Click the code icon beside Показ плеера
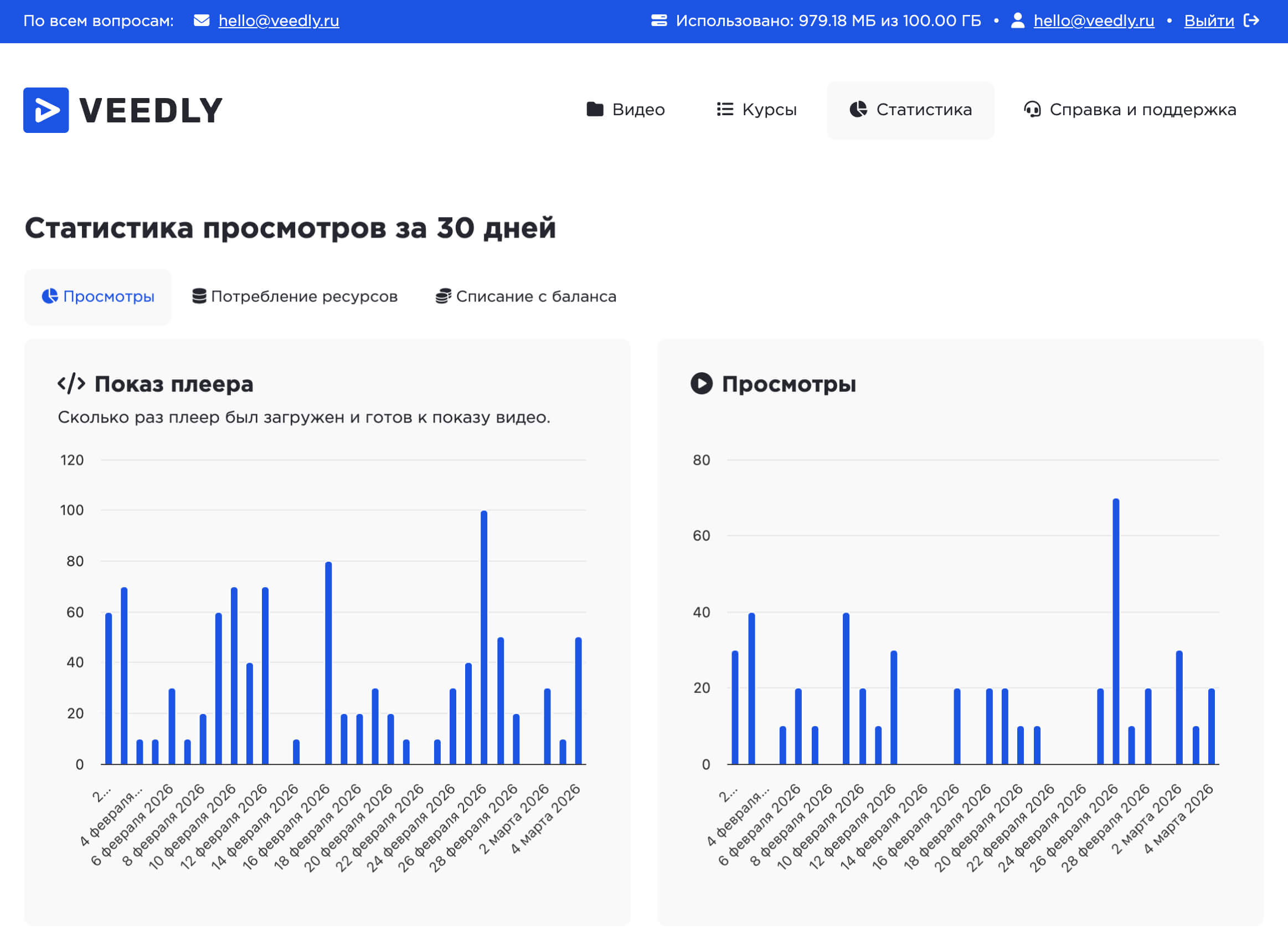1288x935 pixels. 71,383
